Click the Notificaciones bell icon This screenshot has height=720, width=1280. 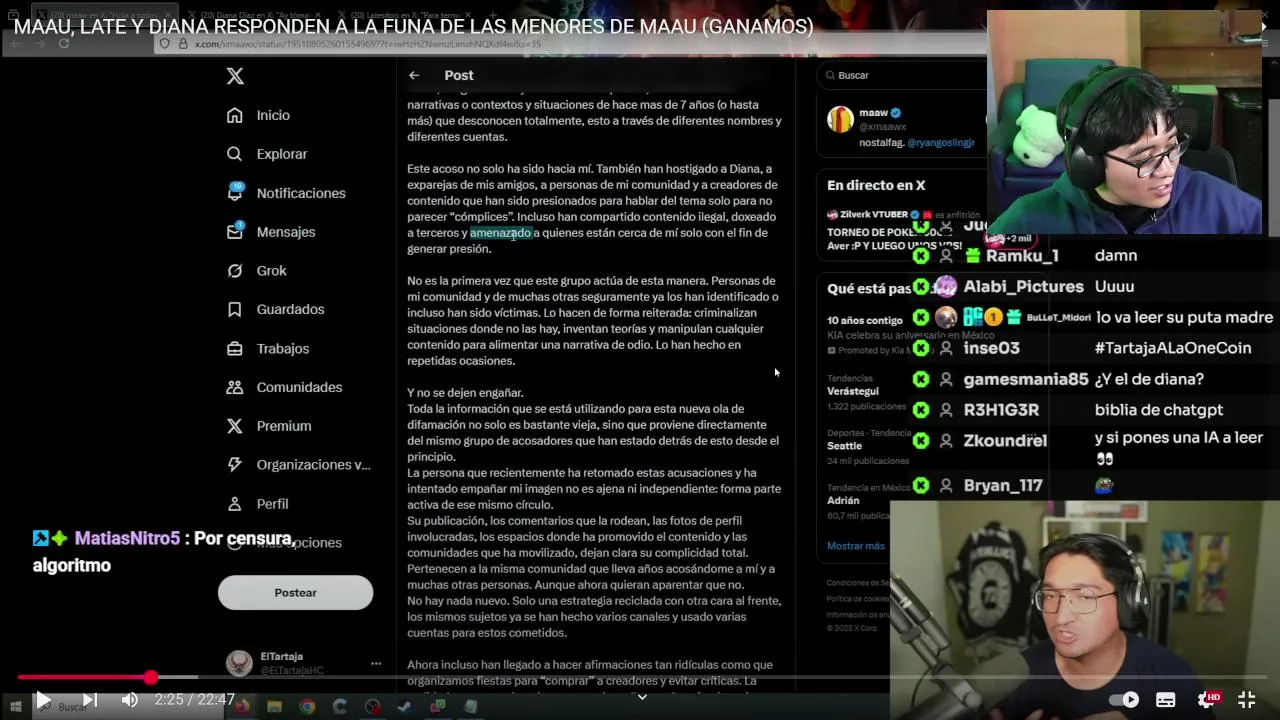pos(235,193)
